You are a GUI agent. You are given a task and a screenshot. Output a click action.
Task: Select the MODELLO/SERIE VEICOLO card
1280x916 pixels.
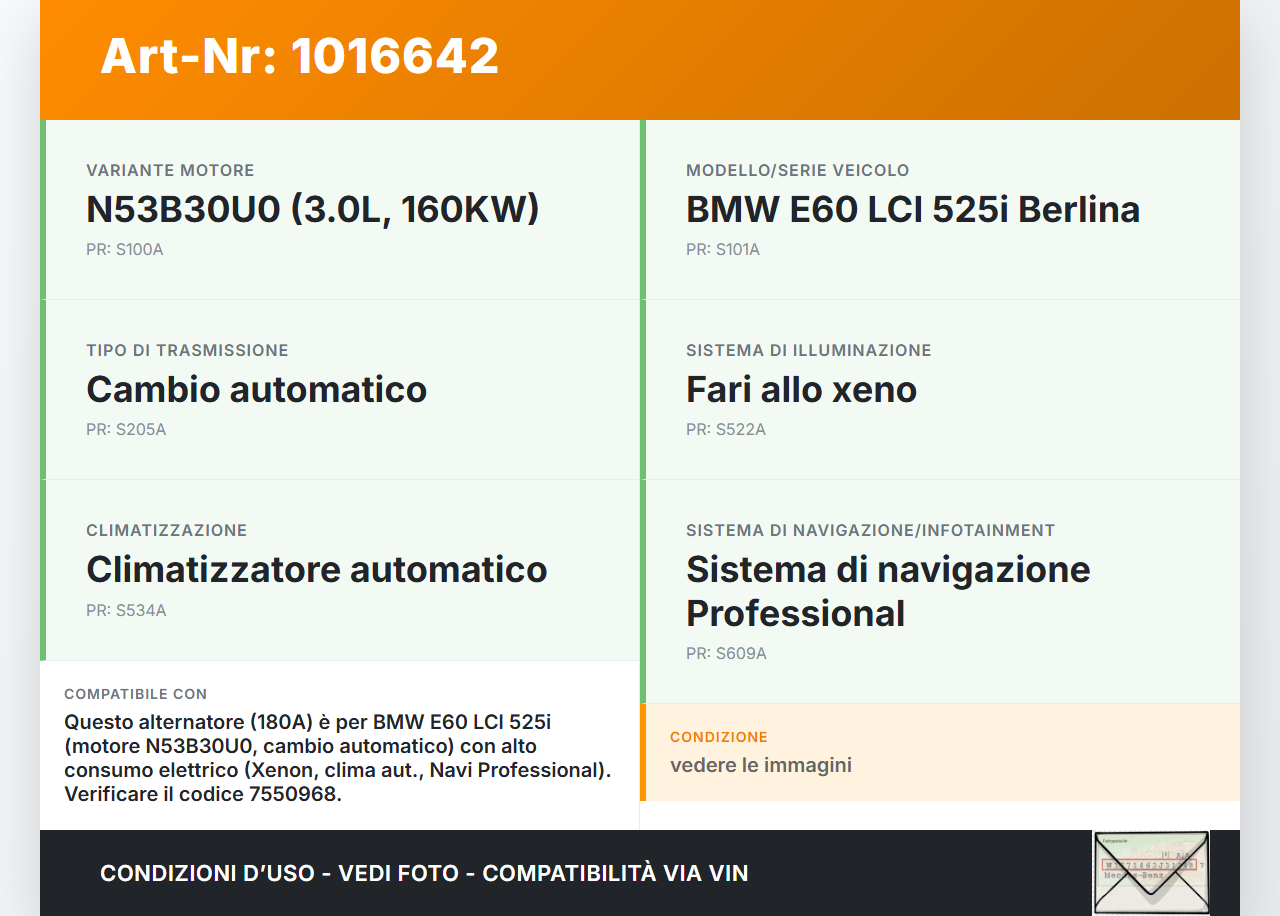coord(797,170)
